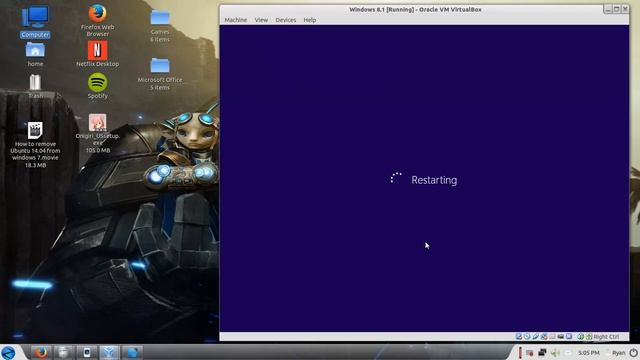Click the USB devices status icon in VirtualBox
640x360 pixels.
pyautogui.click(x=536, y=336)
